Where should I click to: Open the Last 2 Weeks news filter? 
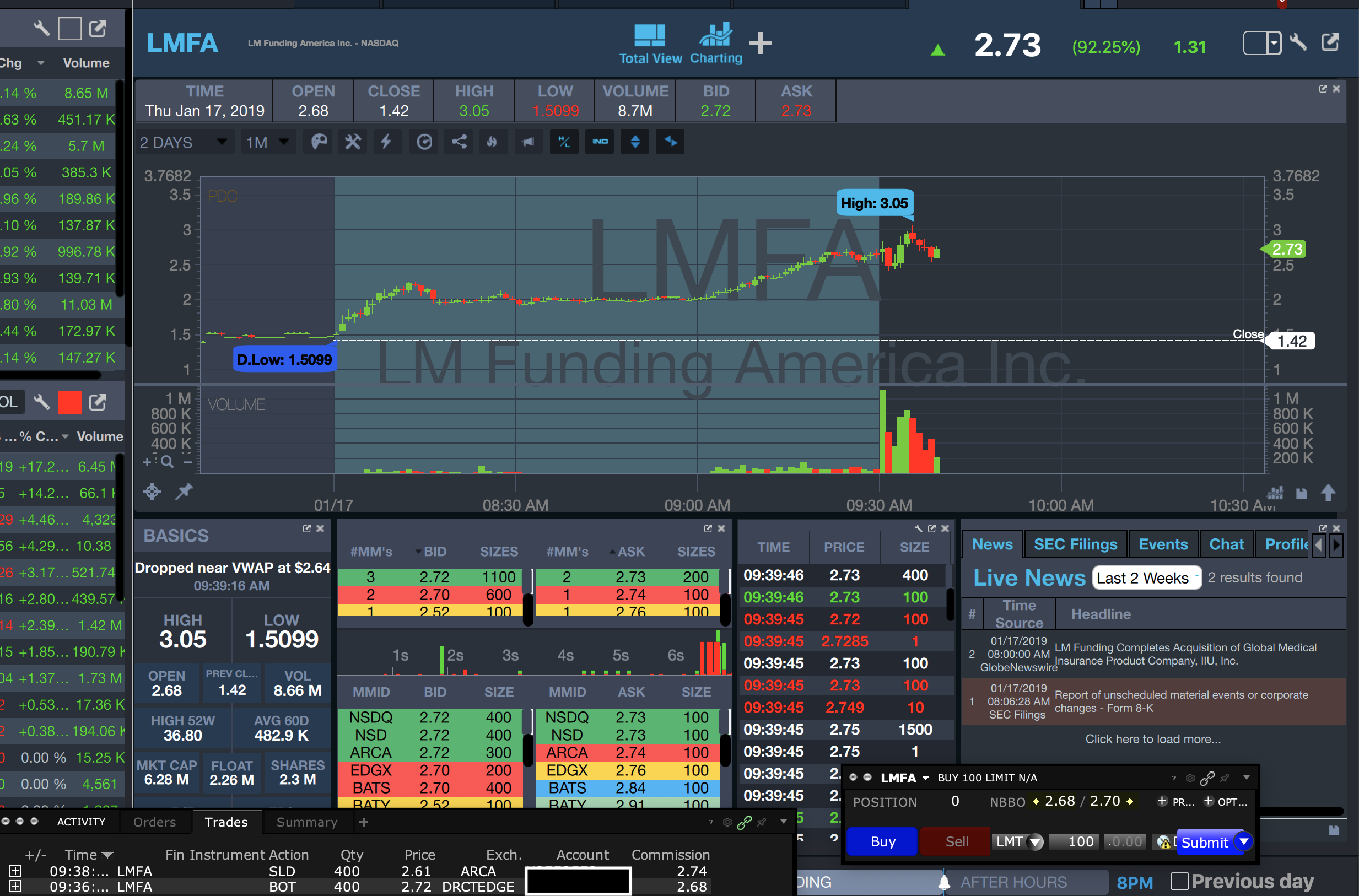coord(1146,577)
